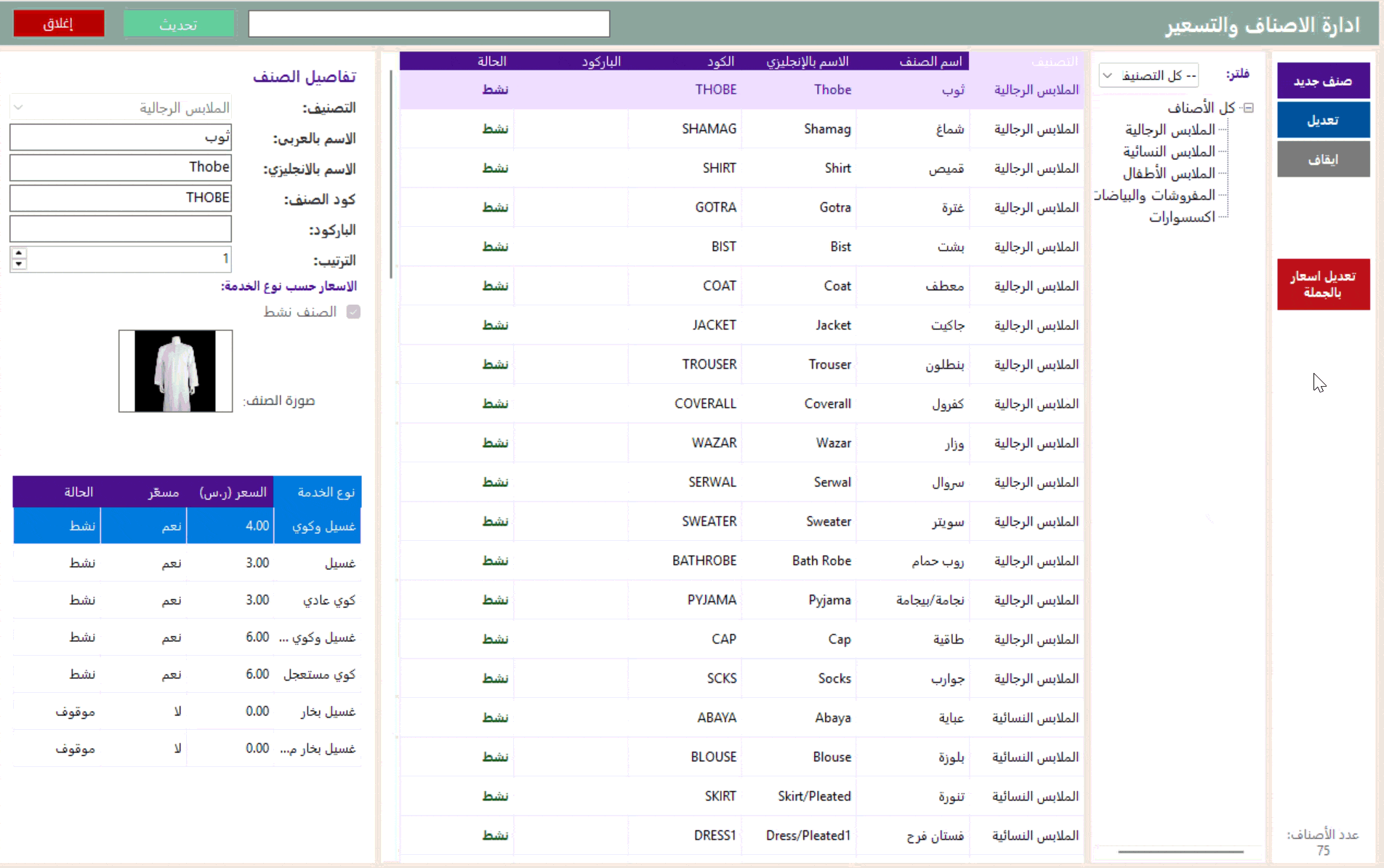The image size is (1384, 868).
Task: Click the category tree horizontal scrollbar
Action: tap(1180, 851)
